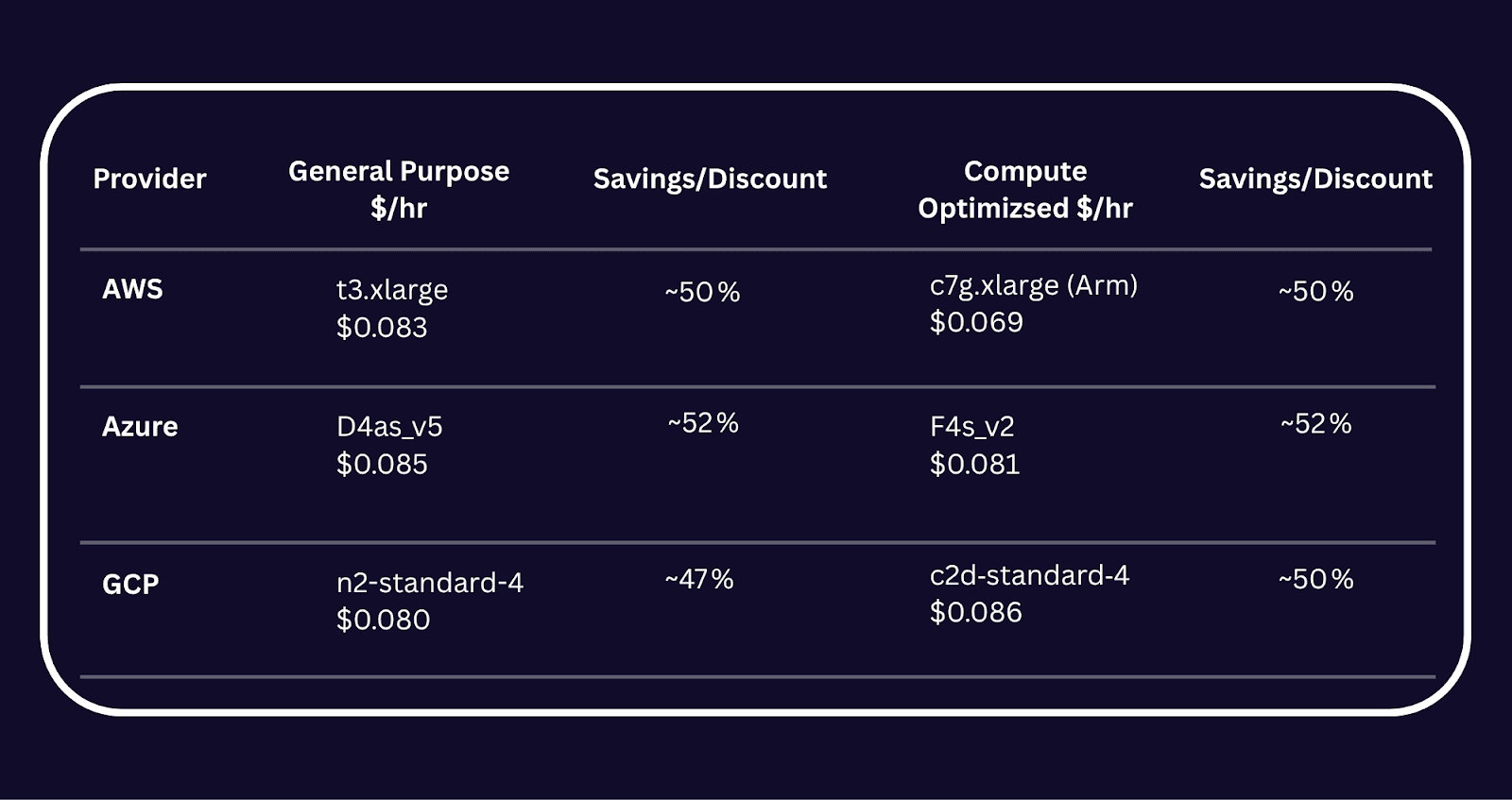Screen dimensions: 1512x800
Task: Select the General Purpose $/hr header
Action: point(398,189)
